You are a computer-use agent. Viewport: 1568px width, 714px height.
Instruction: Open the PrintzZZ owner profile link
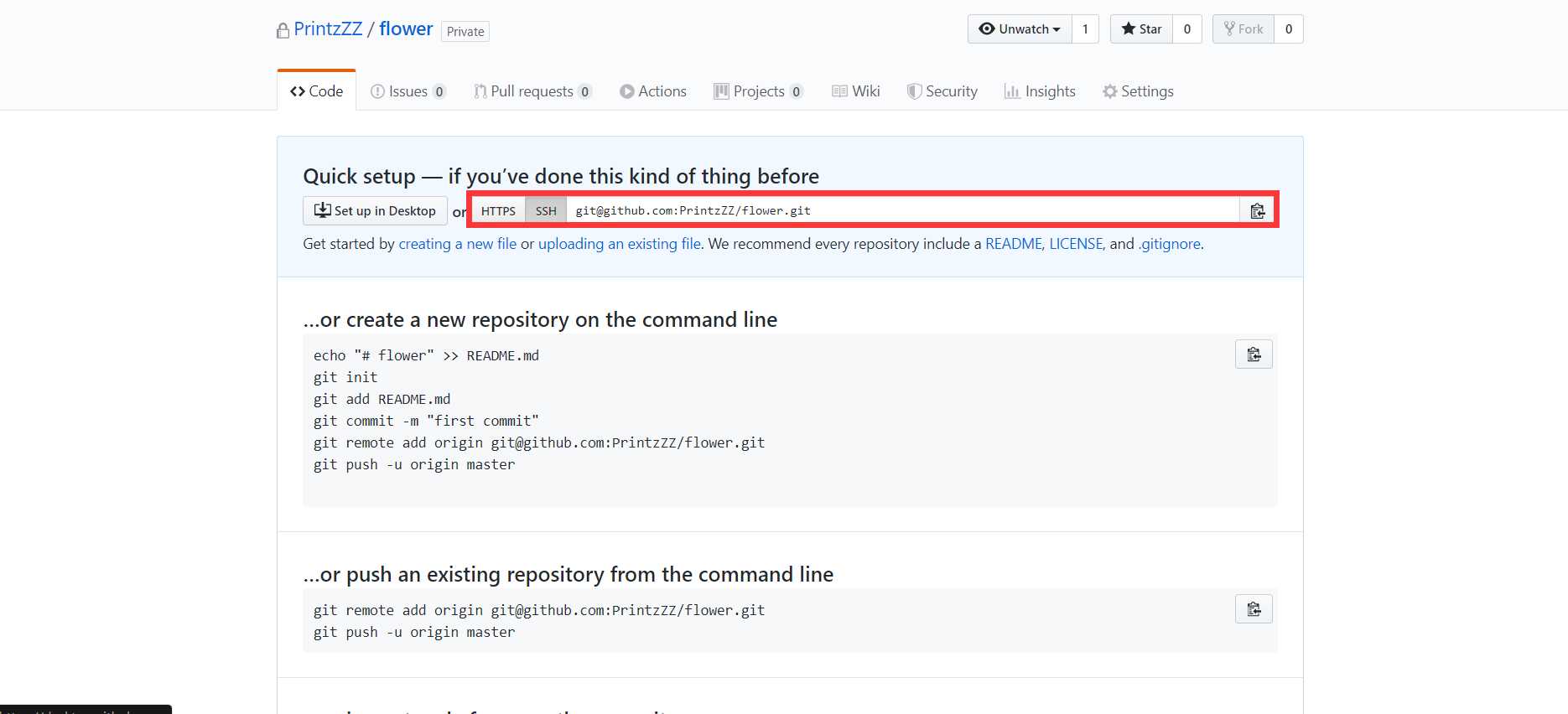328,29
